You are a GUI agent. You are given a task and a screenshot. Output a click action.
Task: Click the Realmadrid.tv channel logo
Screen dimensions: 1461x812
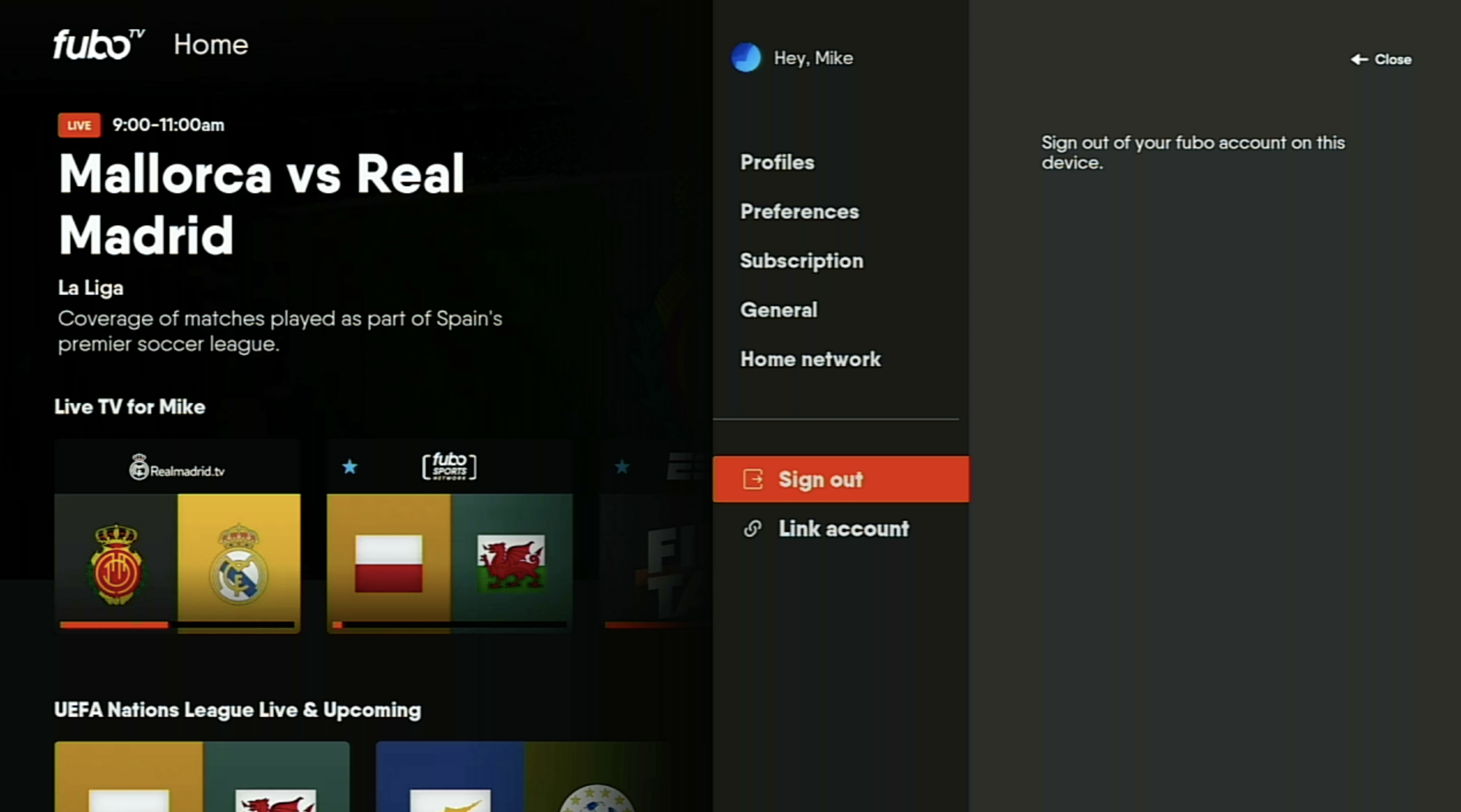coord(177,468)
